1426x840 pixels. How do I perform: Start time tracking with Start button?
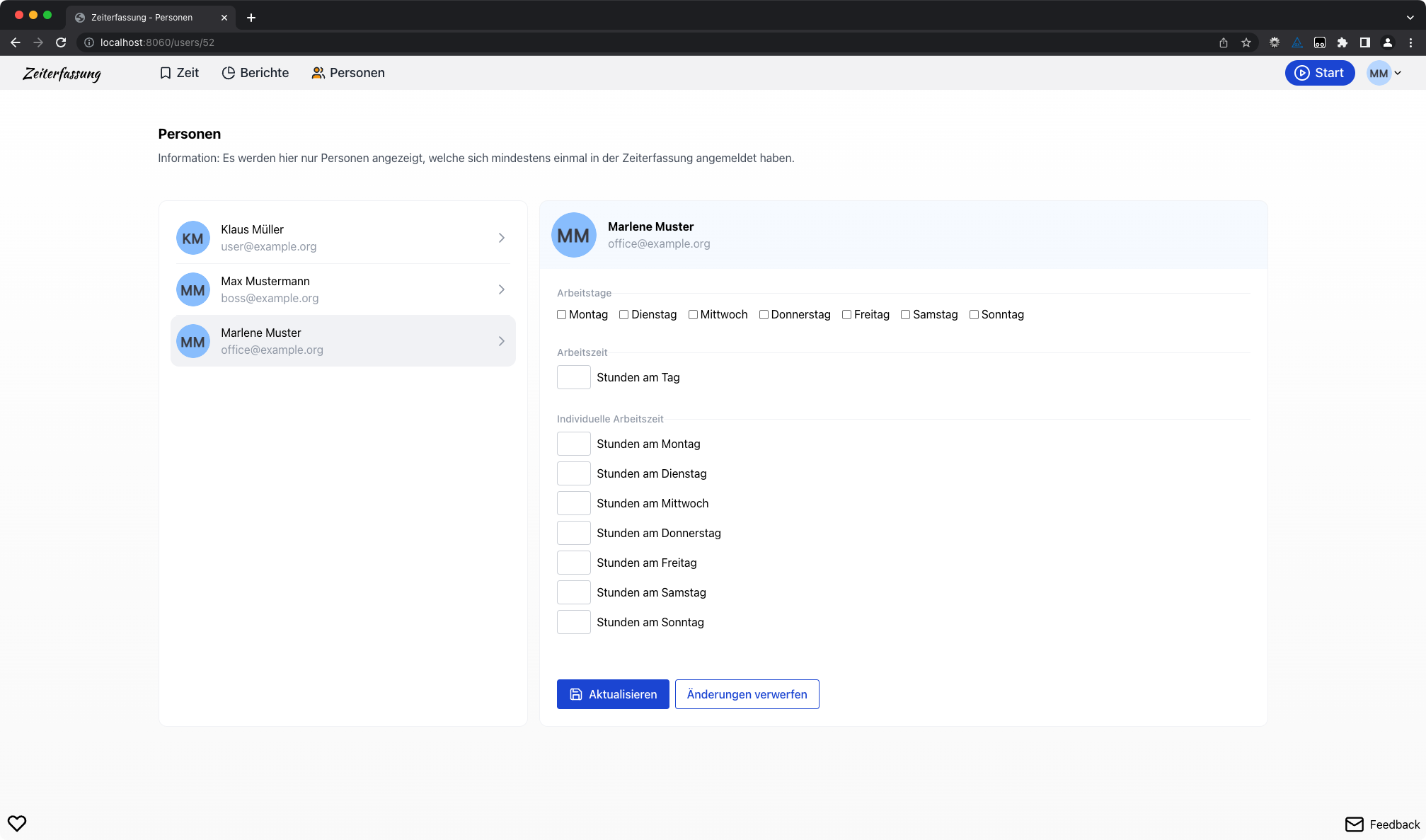click(x=1319, y=73)
